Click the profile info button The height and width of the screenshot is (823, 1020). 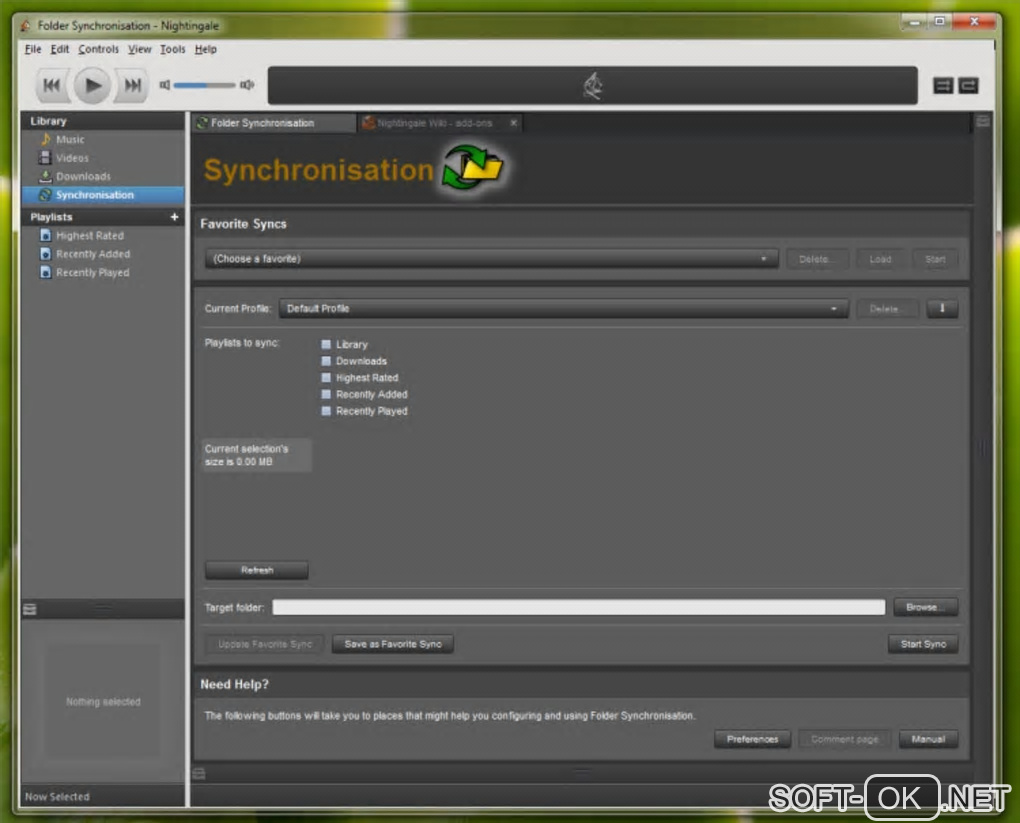(x=942, y=308)
